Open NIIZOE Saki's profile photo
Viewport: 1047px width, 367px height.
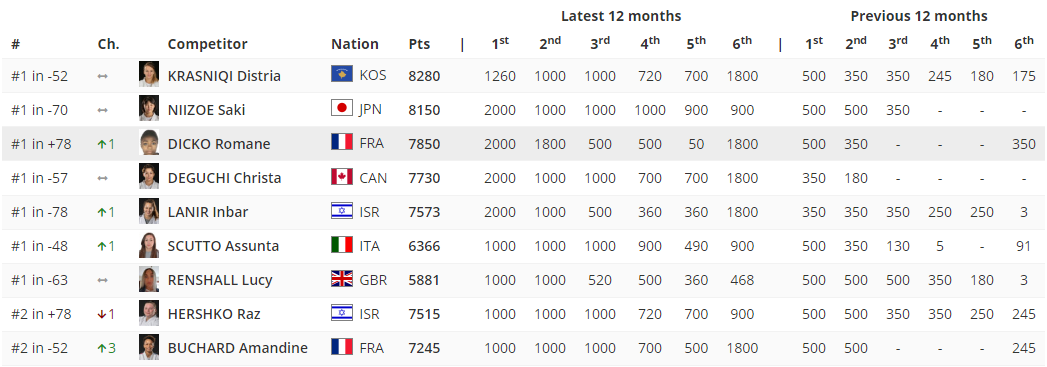[149, 108]
